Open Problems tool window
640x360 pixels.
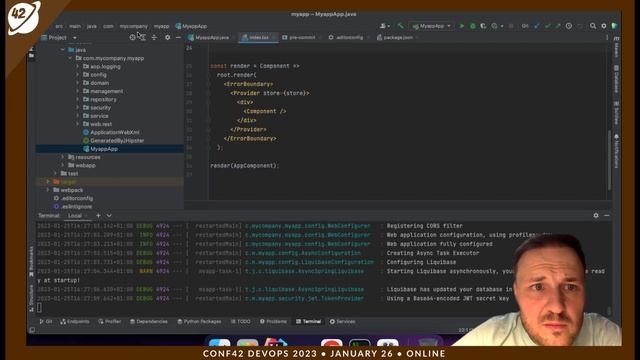coord(273,322)
